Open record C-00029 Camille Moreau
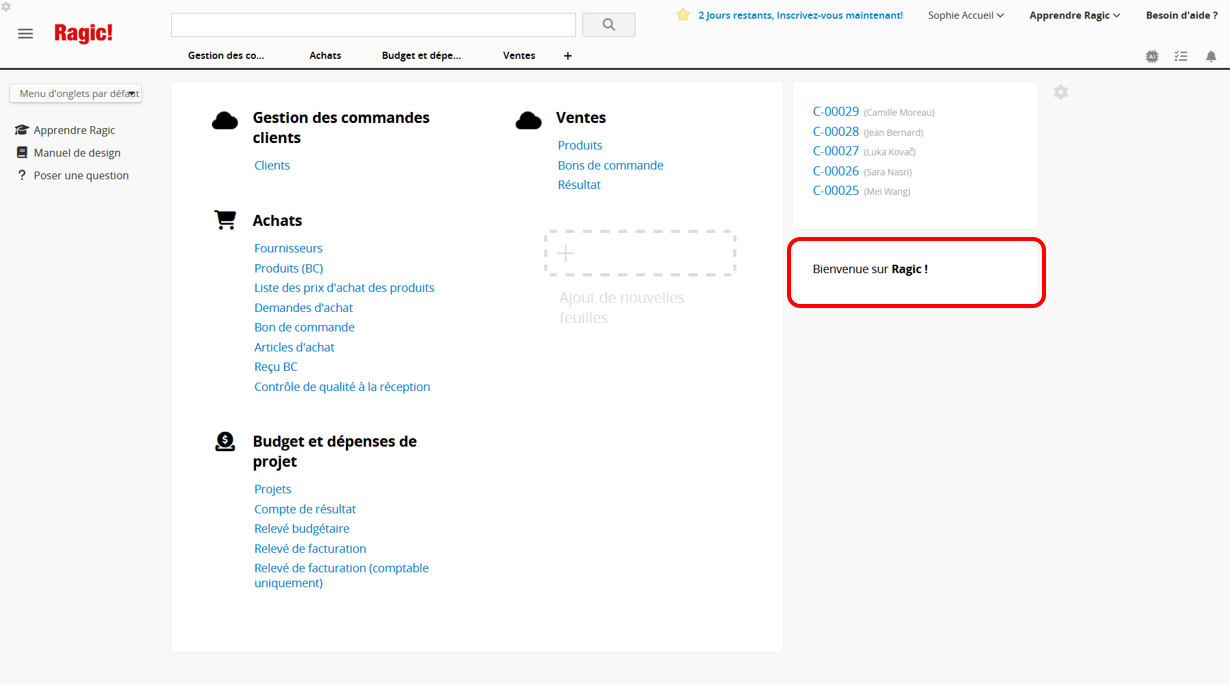 [836, 112]
